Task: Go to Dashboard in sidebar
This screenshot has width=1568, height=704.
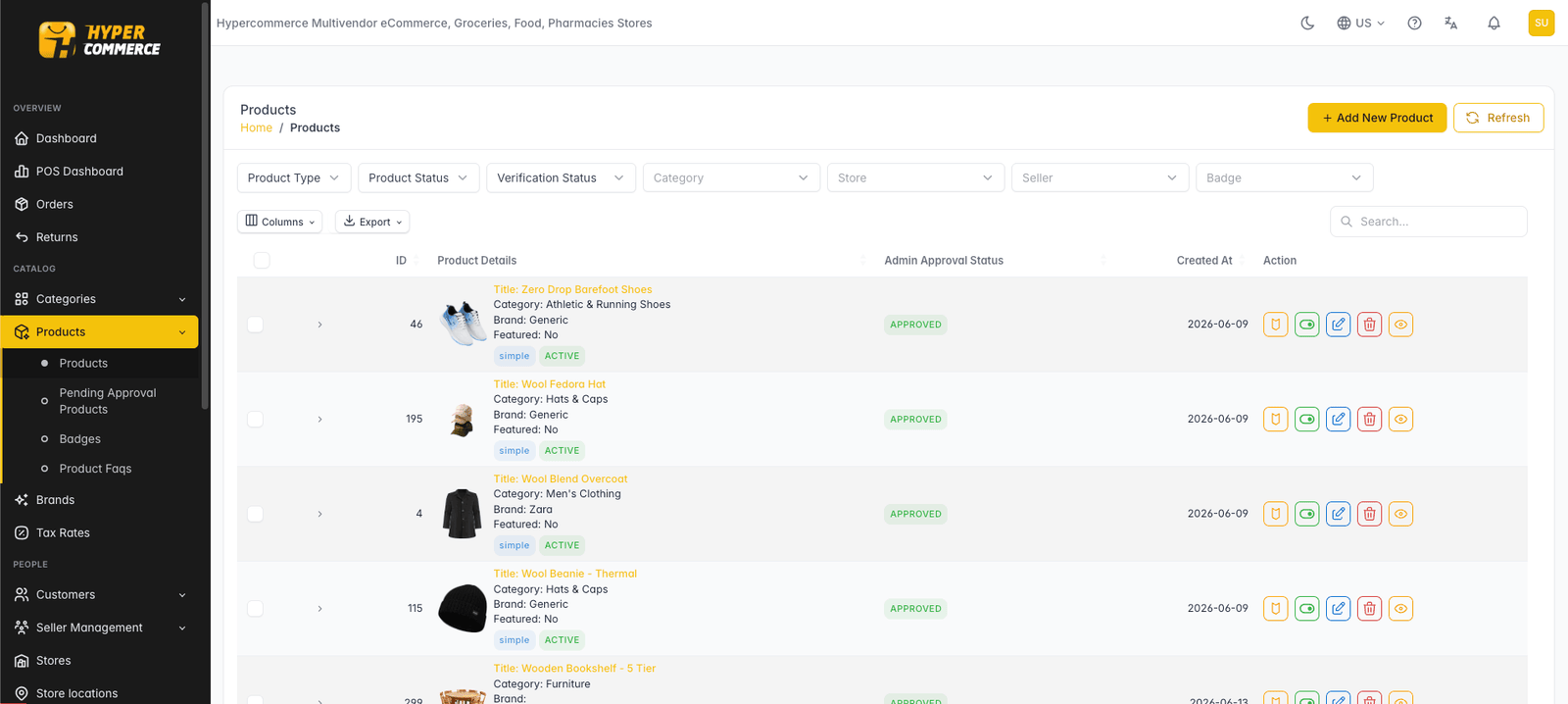Action: pyautogui.click(x=99, y=138)
